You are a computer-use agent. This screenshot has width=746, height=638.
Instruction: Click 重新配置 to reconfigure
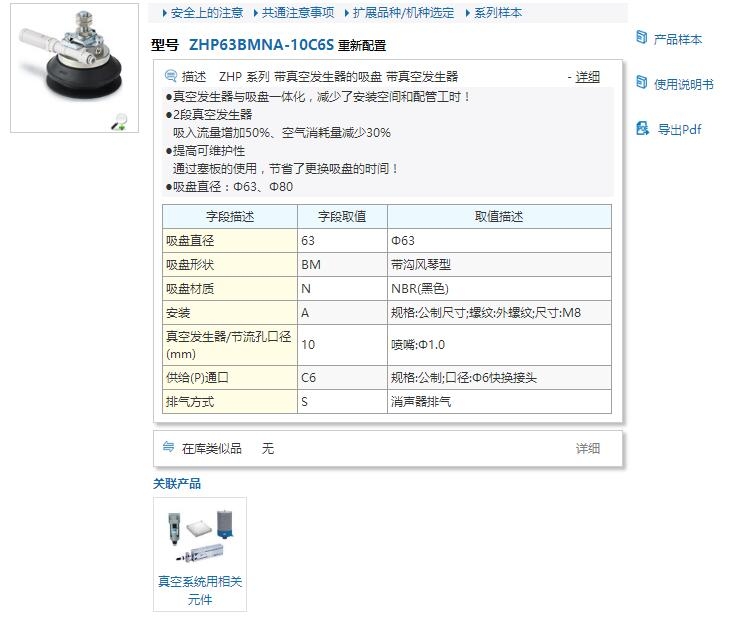click(x=362, y=46)
